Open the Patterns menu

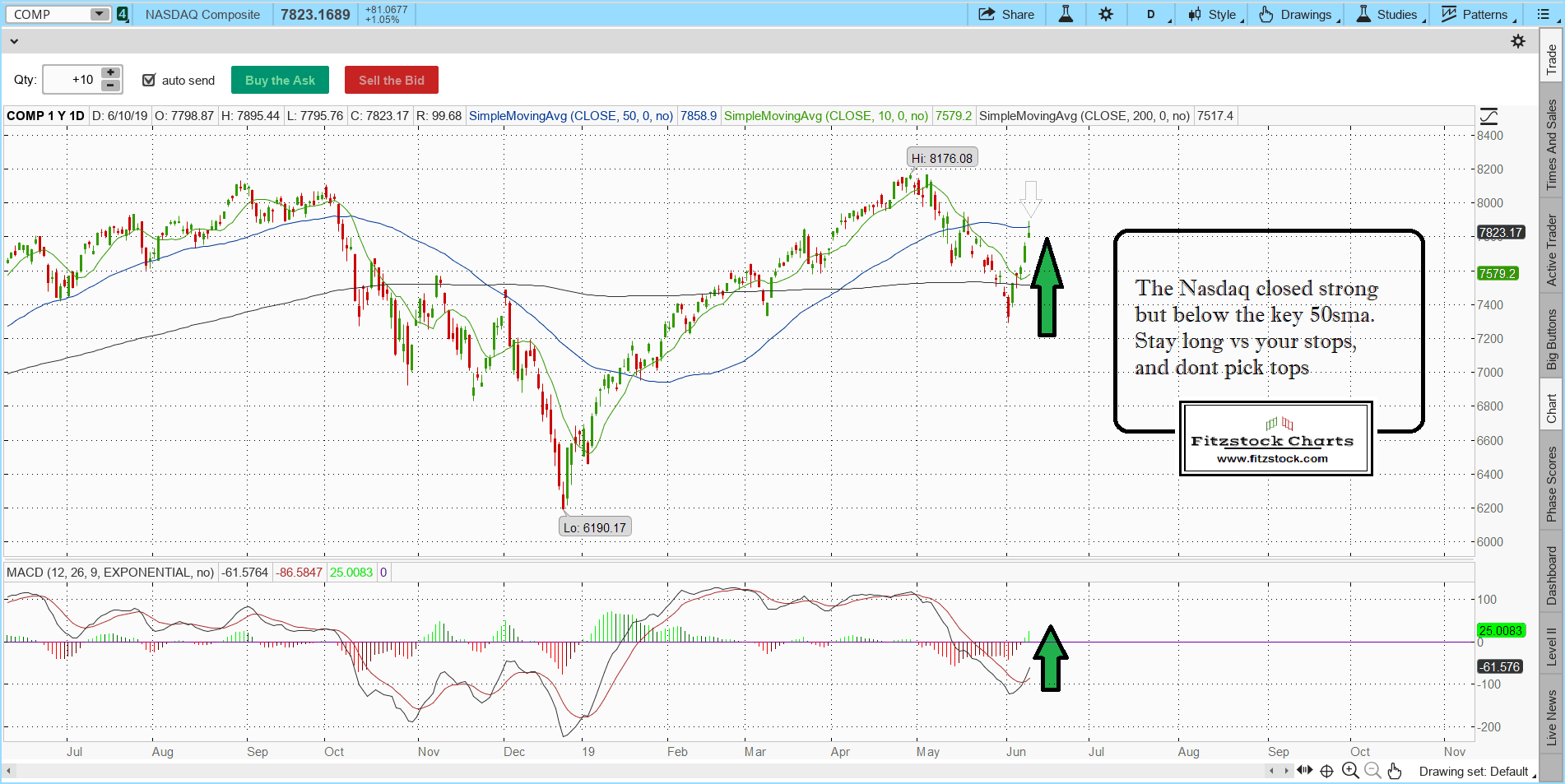pyautogui.click(x=1476, y=14)
